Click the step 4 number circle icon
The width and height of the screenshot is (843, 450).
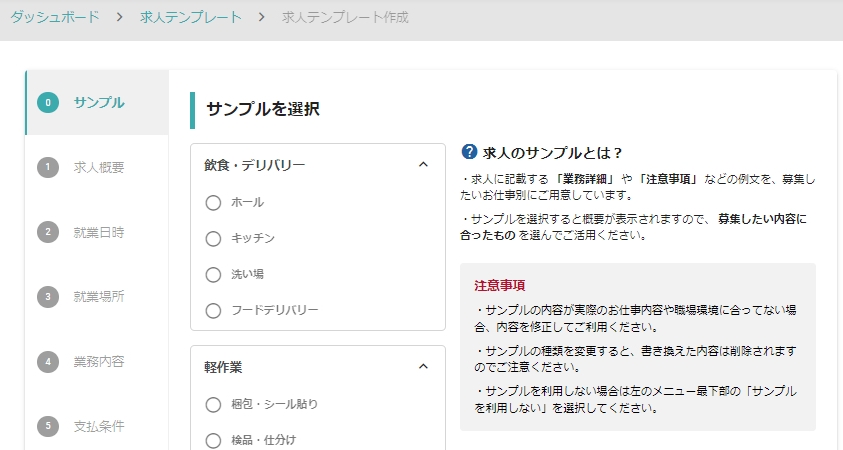click(x=47, y=361)
